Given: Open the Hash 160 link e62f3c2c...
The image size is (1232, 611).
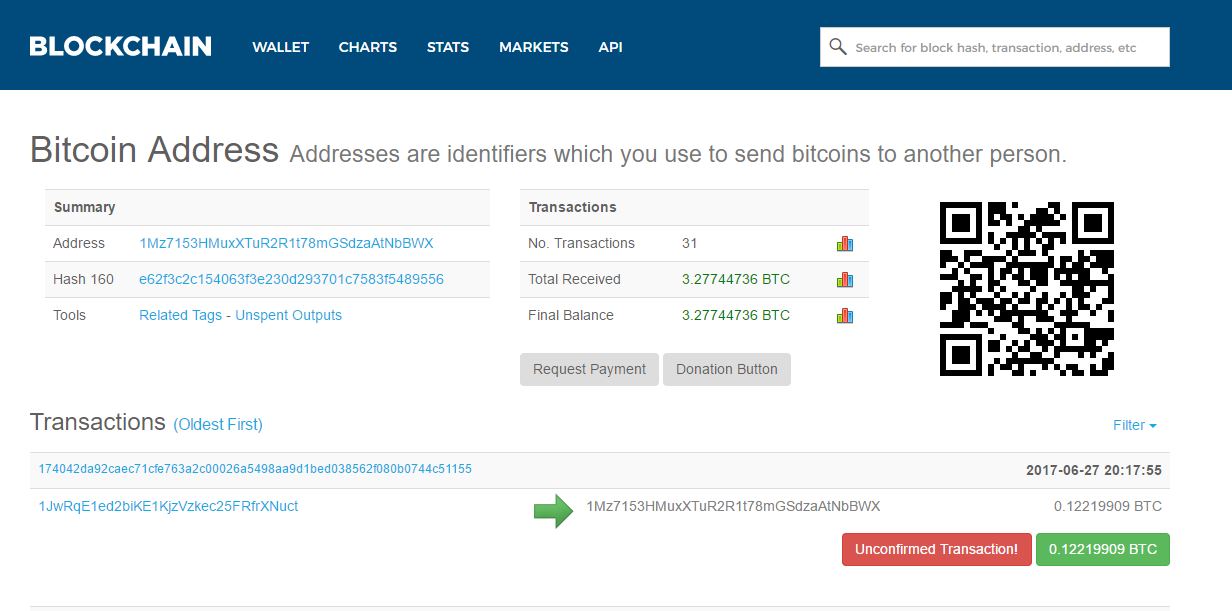Looking at the screenshot, I should [291, 279].
